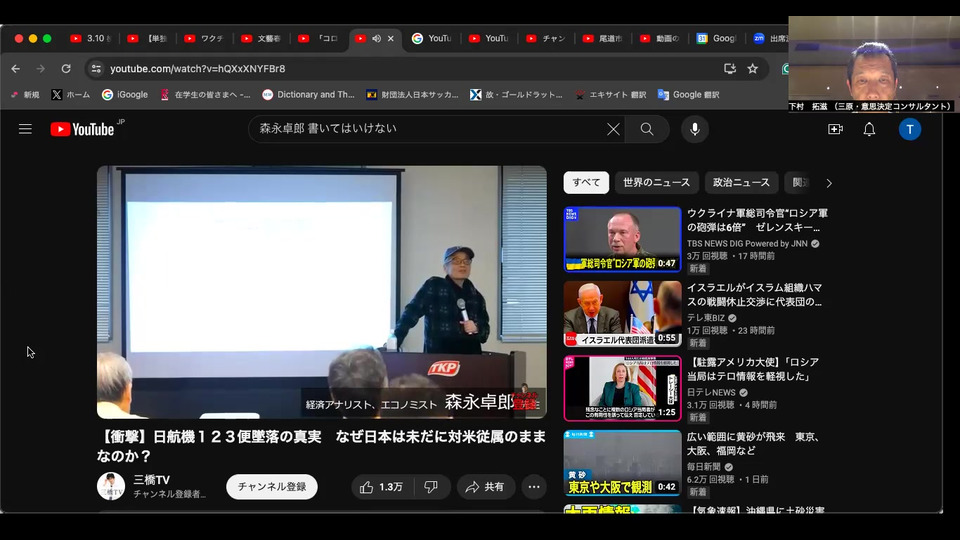Open the 在学生の皆さまへ bookmark

pos(205,95)
